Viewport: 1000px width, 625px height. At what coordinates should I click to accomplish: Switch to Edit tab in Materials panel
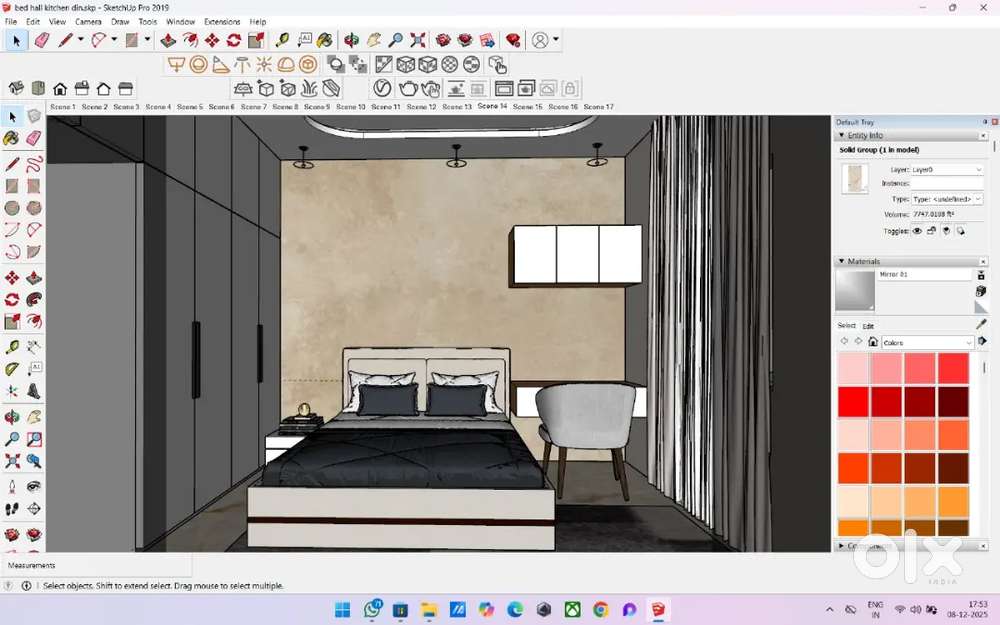tap(868, 326)
